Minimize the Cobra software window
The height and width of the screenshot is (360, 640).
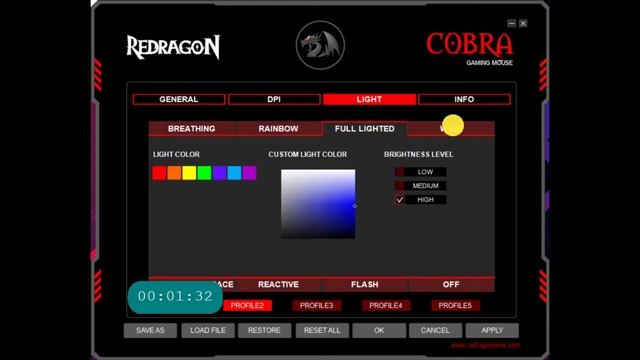click(511, 23)
